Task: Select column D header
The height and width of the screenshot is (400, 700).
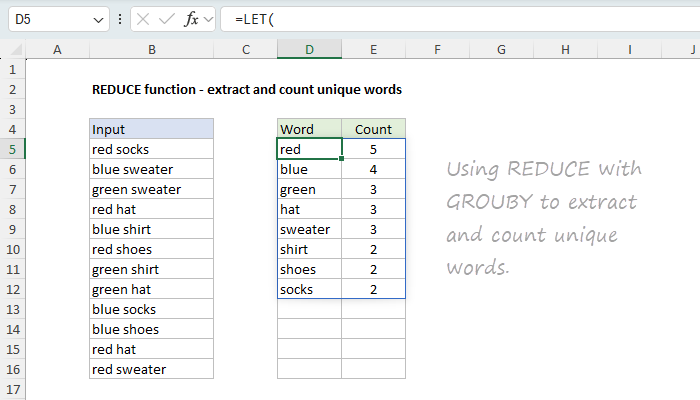Action: pyautogui.click(x=309, y=49)
